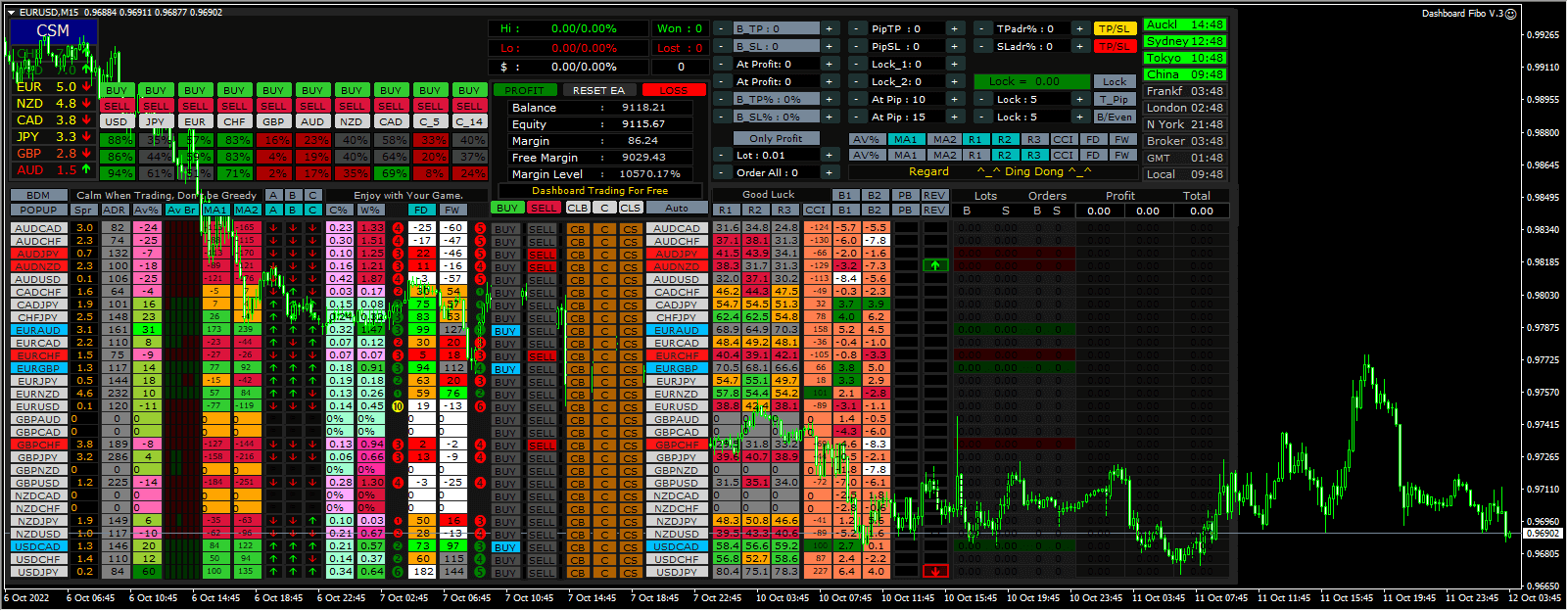This screenshot has width=1568, height=611.
Task: Click the CLS close button in header
Action: [x=630, y=208]
